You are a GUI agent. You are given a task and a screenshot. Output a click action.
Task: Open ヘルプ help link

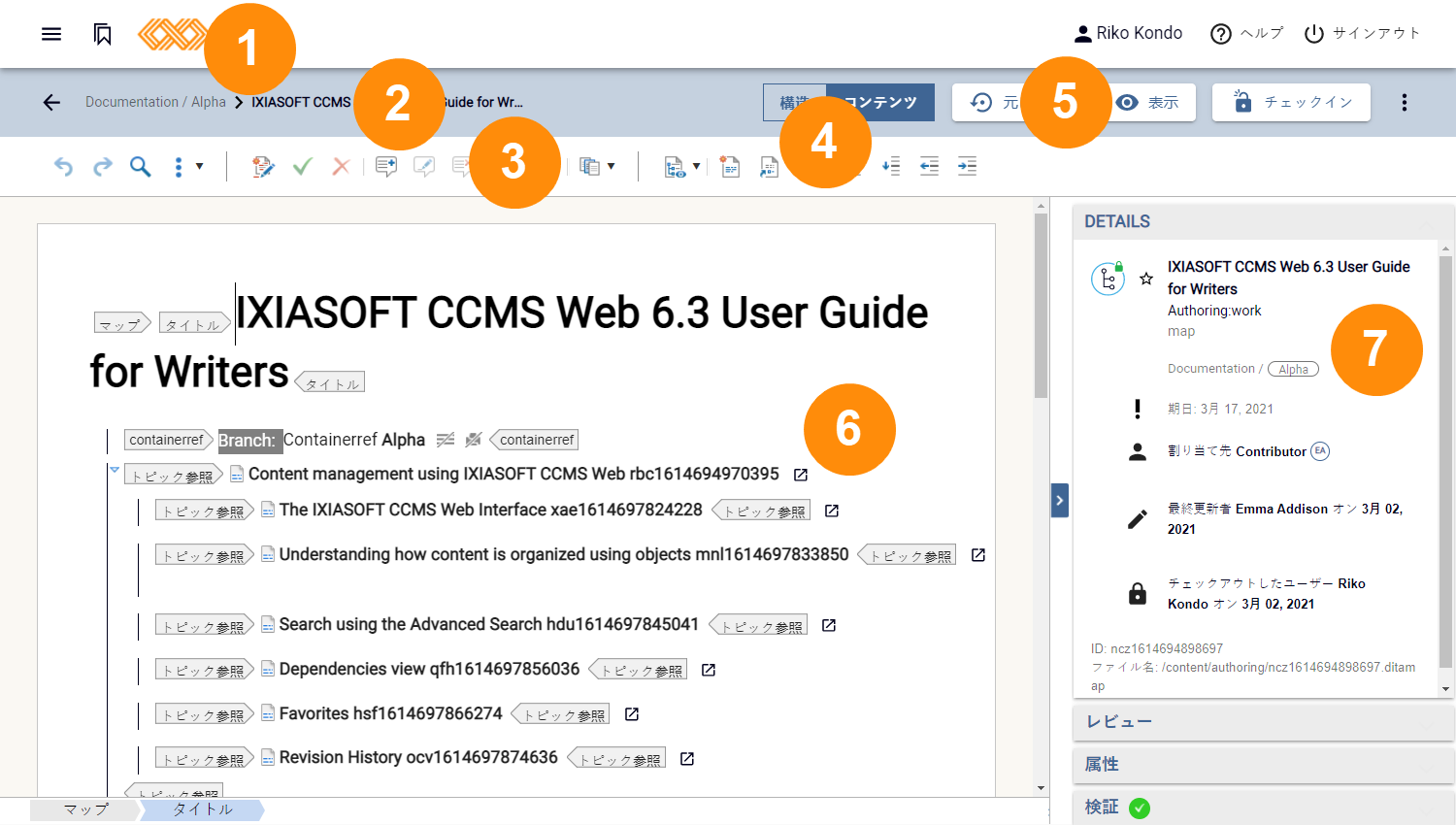click(1247, 34)
